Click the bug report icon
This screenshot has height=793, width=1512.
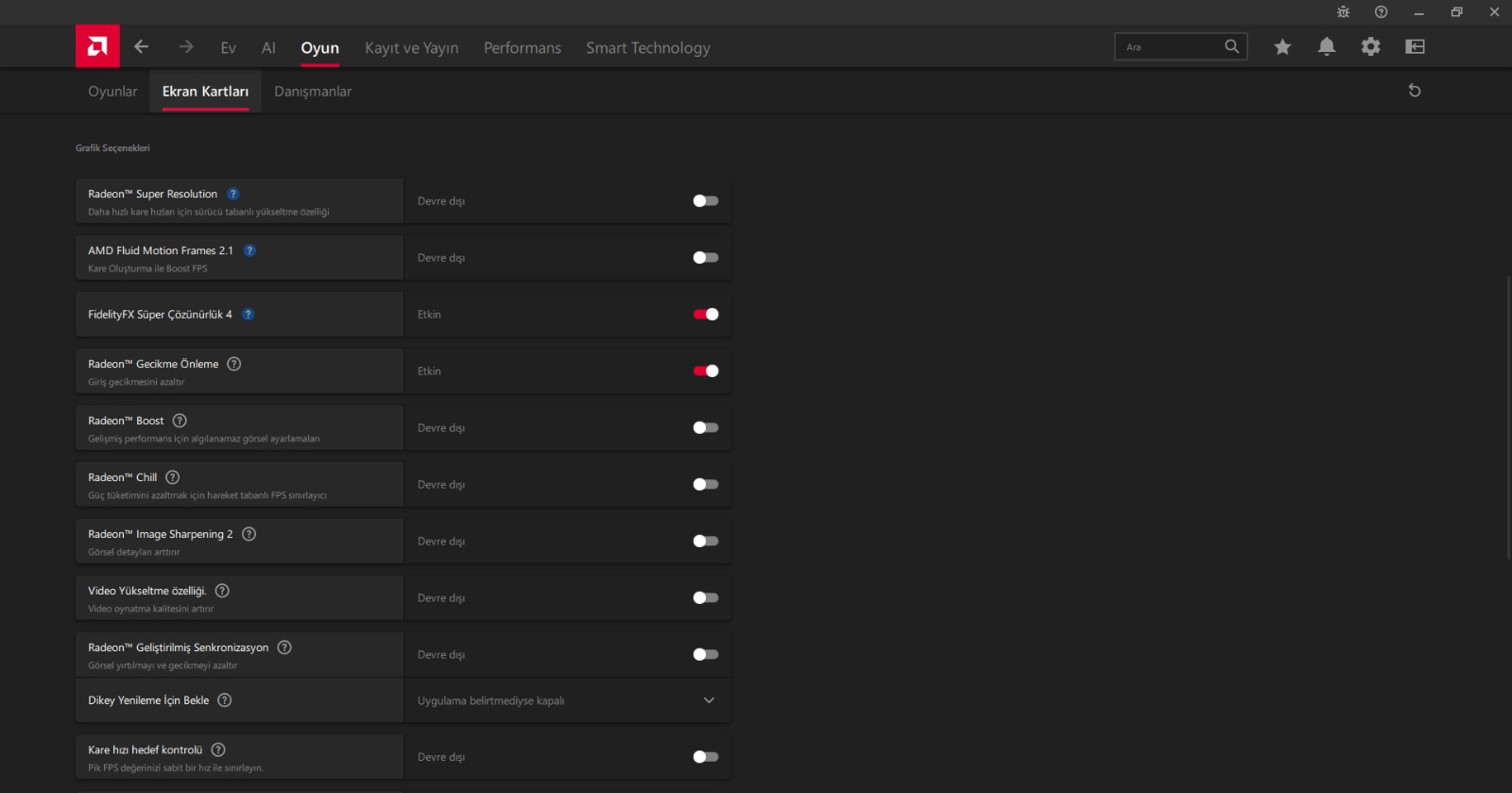click(1343, 12)
